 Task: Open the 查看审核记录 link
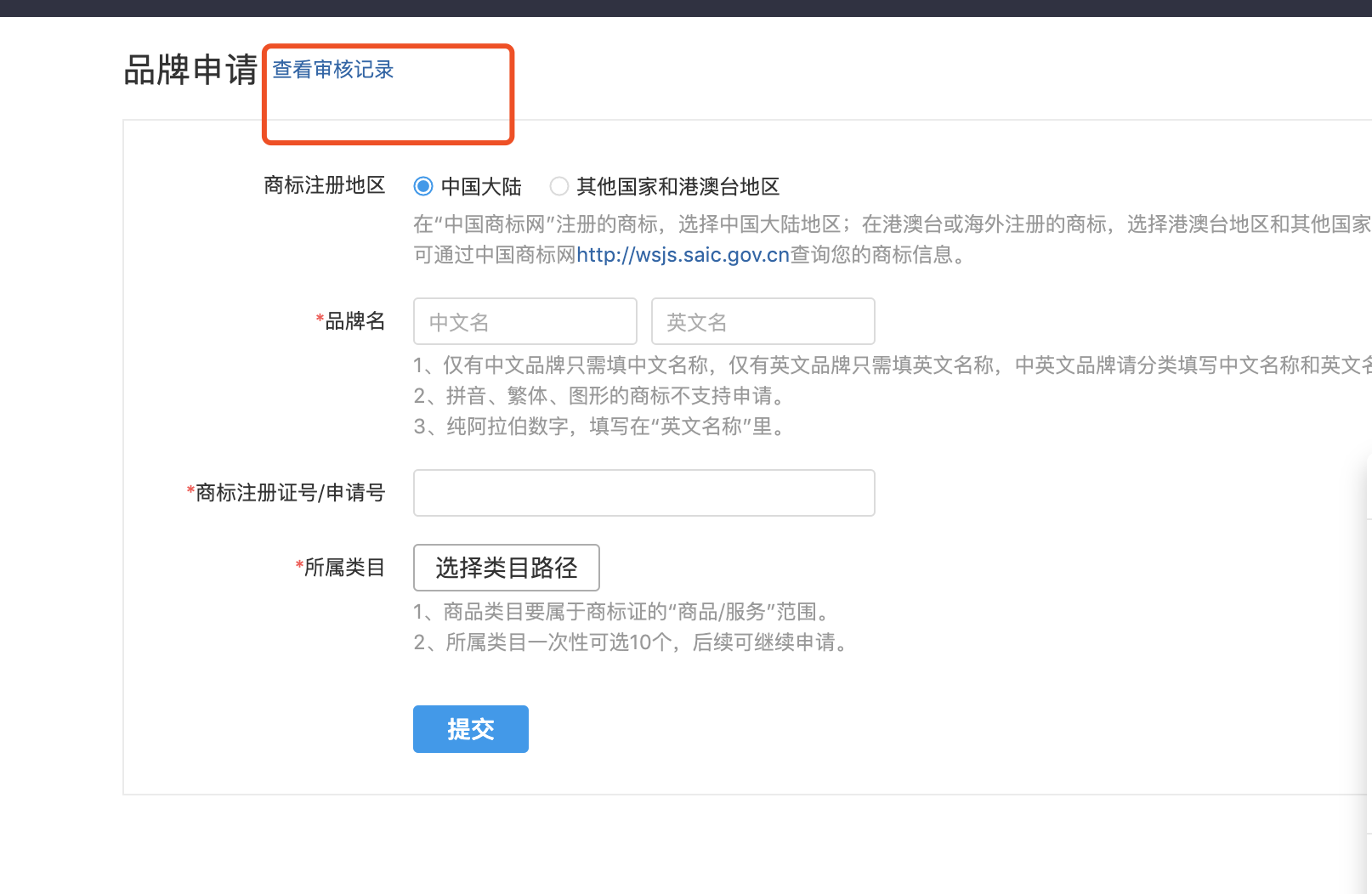point(333,70)
